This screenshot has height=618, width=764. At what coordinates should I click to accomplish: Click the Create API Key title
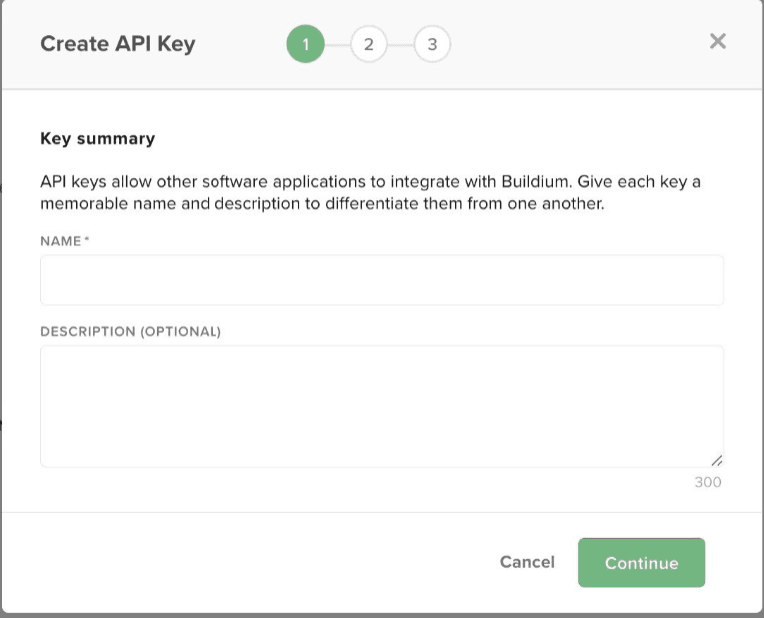(117, 44)
